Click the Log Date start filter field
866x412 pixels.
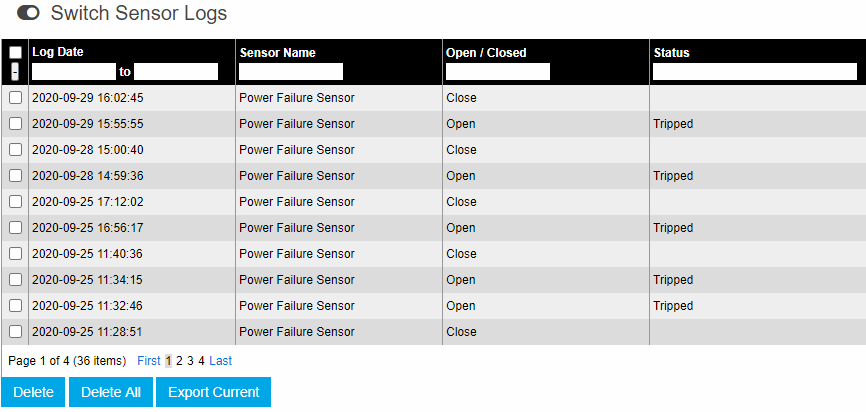[74, 72]
